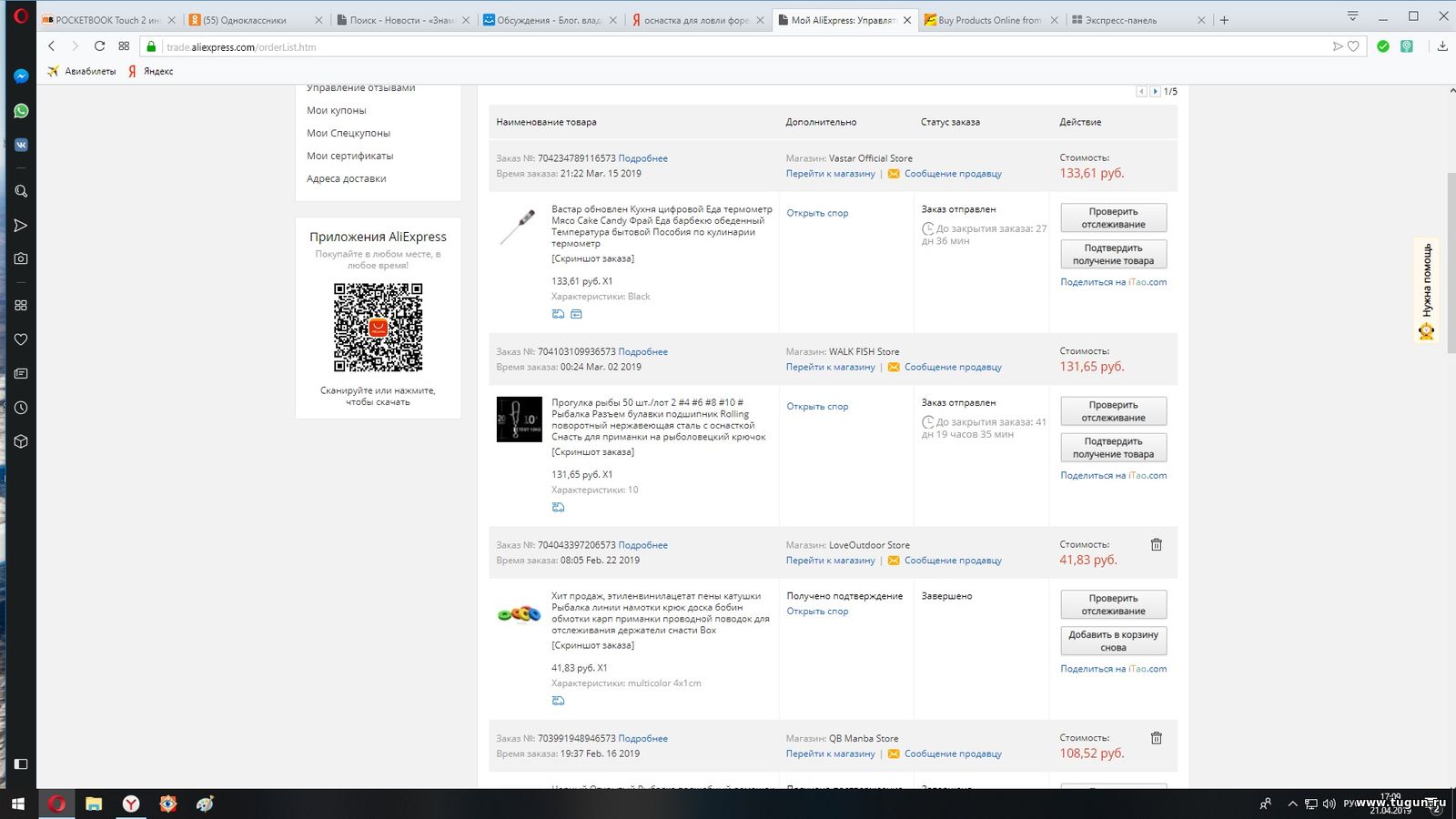Viewport: 1456px width, 819px height.
Task: Click AliExpress app QR code
Action: (x=378, y=328)
